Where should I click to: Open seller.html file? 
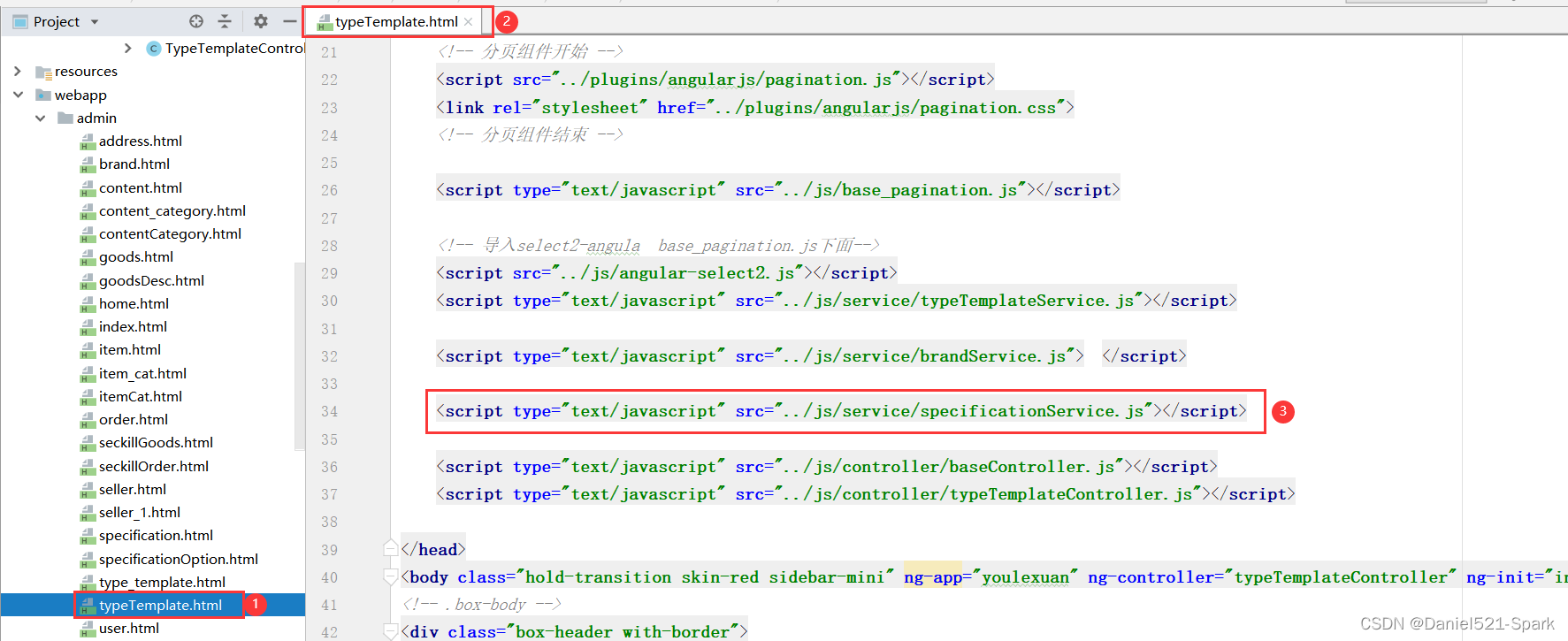click(x=133, y=489)
